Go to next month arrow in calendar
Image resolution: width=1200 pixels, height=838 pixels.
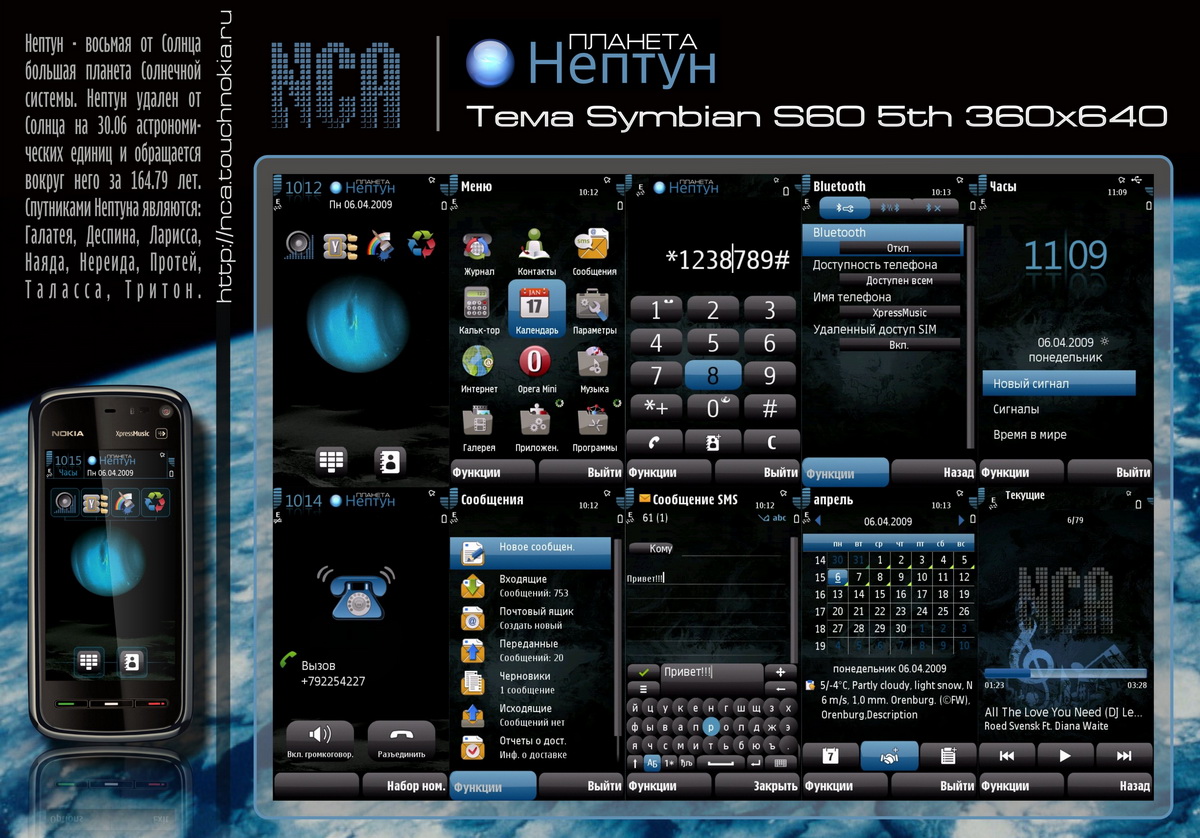[962, 521]
